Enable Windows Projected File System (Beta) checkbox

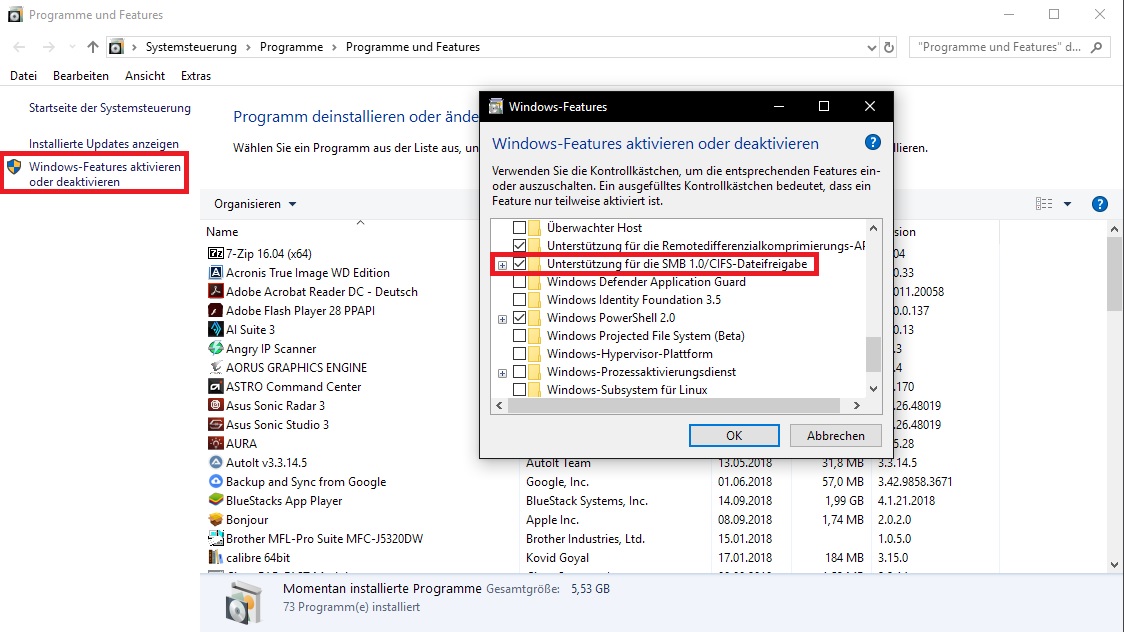tap(520, 335)
